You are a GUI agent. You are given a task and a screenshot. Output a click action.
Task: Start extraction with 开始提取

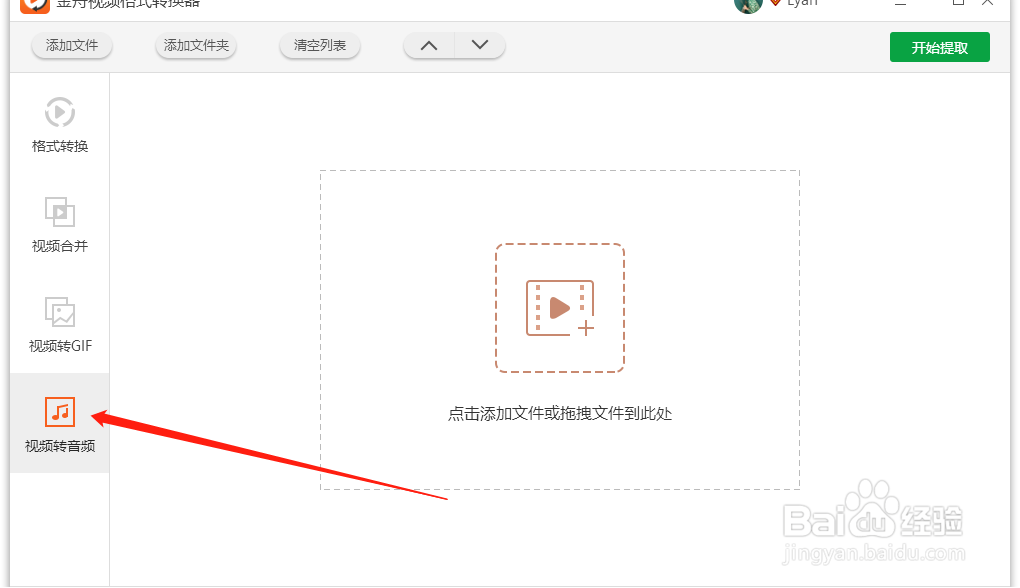(939, 47)
